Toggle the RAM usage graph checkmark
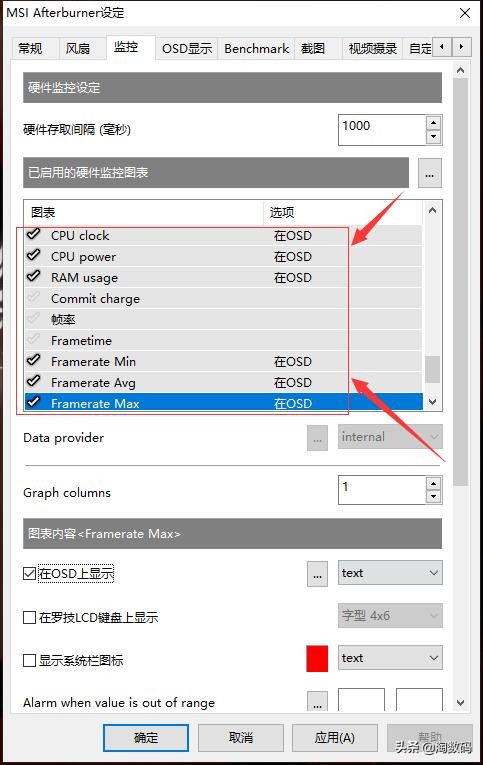Image resolution: width=483 pixels, height=765 pixels. pos(33,276)
